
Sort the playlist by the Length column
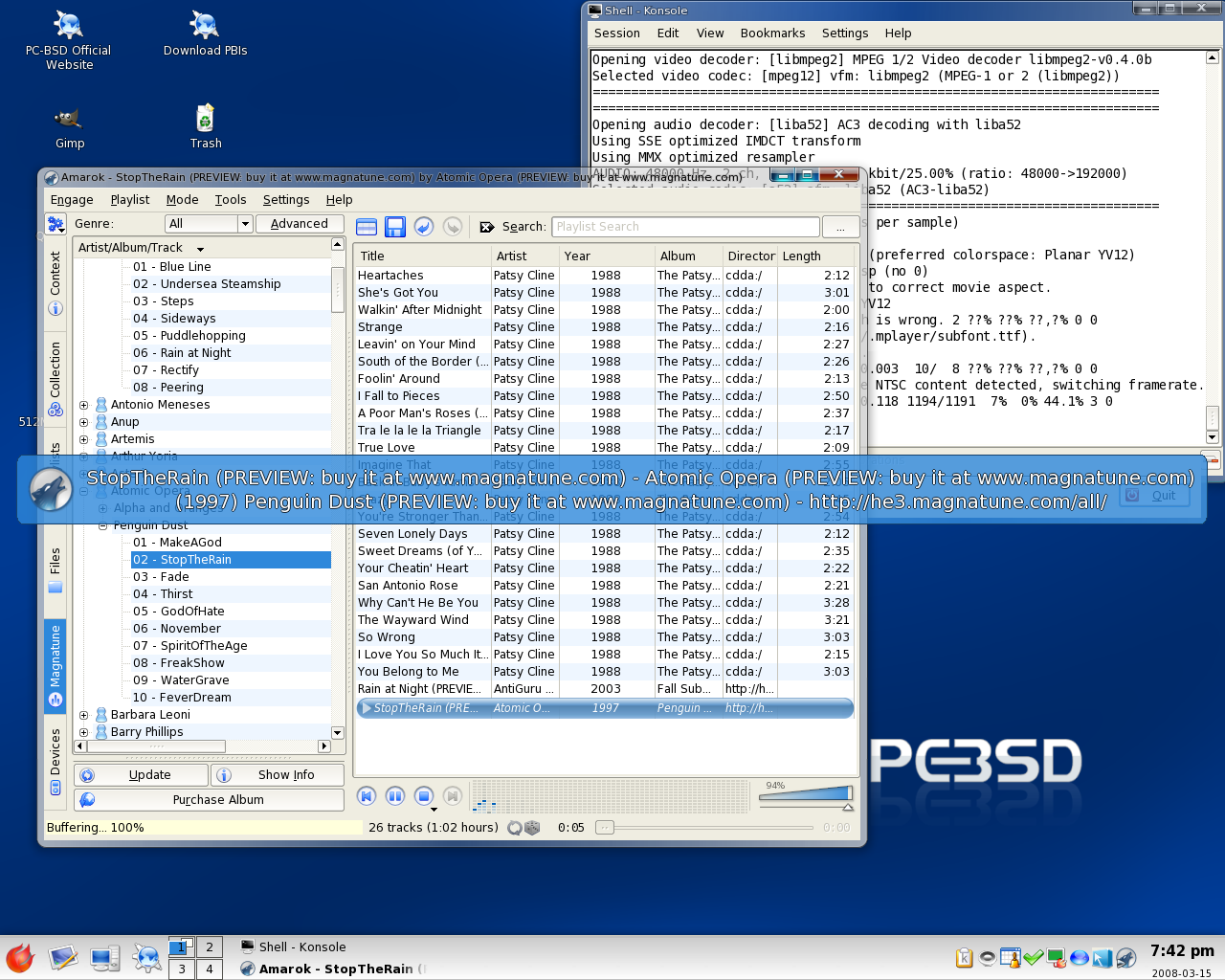pos(816,256)
